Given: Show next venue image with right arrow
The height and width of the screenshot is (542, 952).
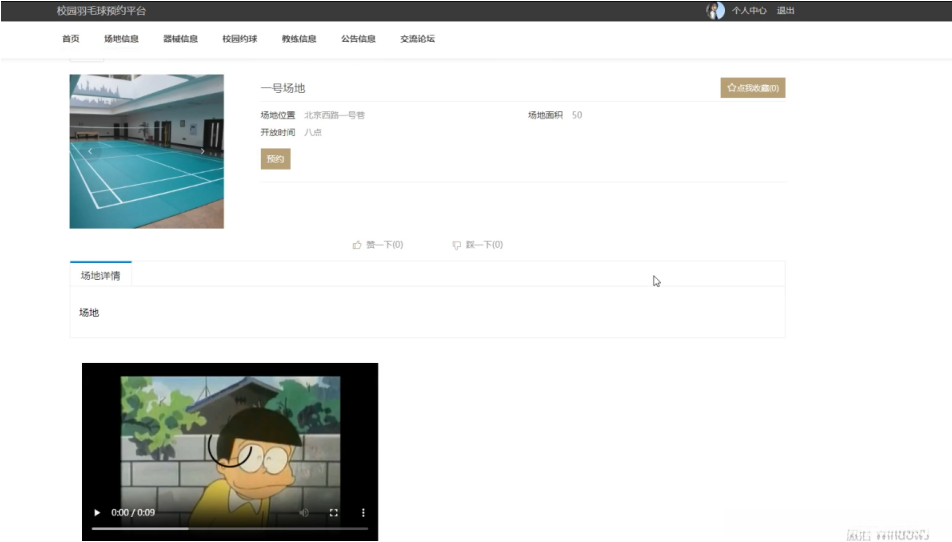Looking at the screenshot, I should pyautogui.click(x=203, y=151).
